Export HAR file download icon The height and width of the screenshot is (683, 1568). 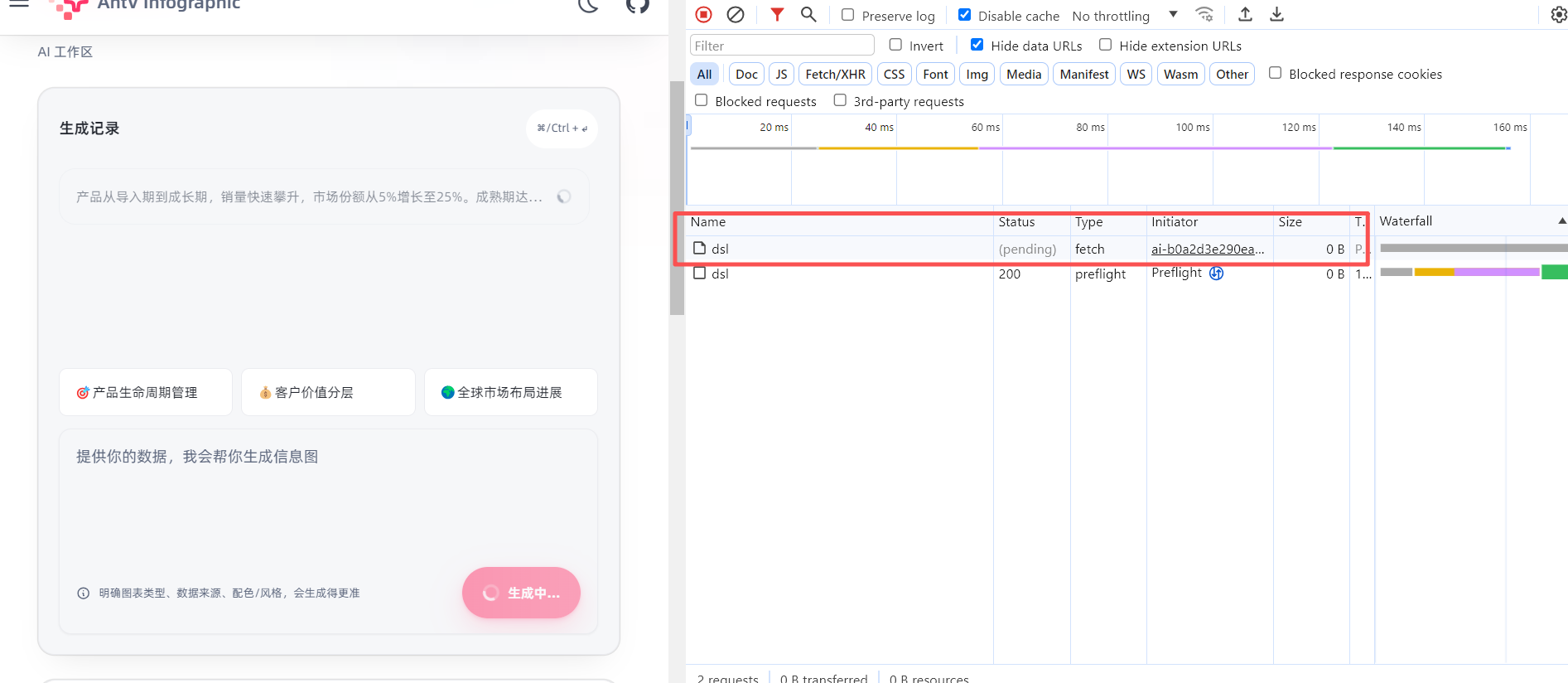1276,14
